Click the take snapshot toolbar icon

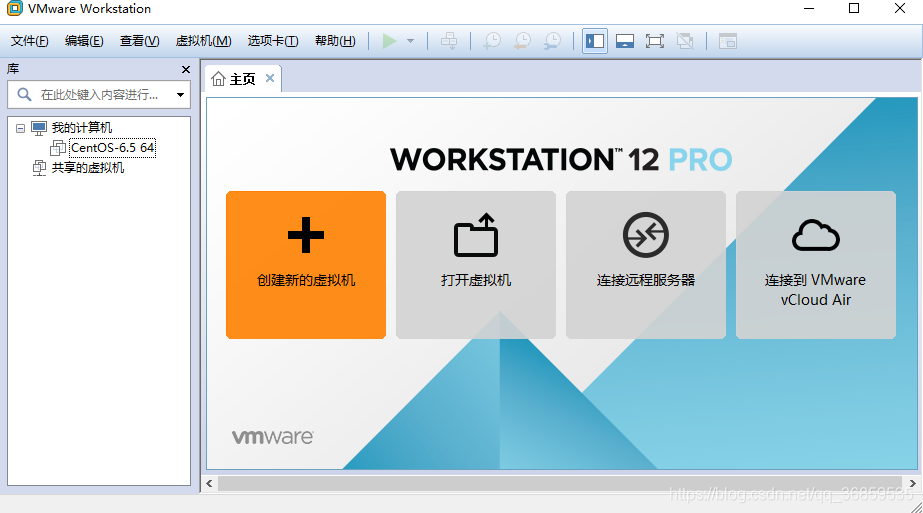pyautogui.click(x=492, y=41)
